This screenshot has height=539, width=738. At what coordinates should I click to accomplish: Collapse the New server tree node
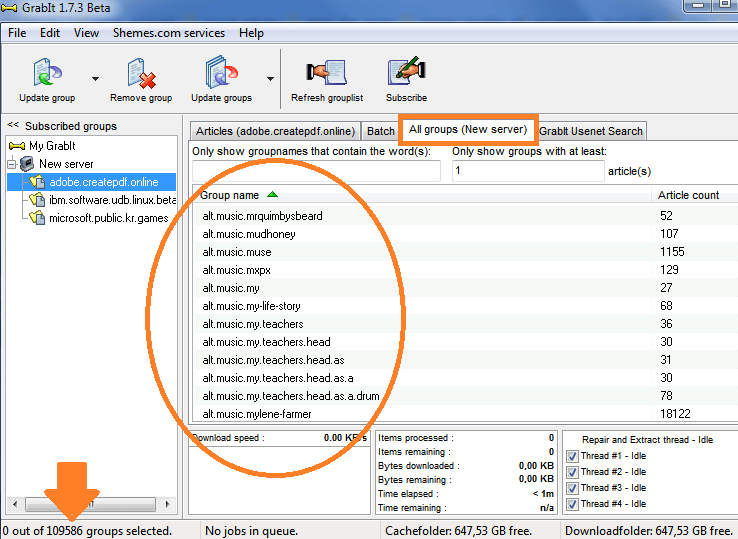pyautogui.click(x=12, y=164)
